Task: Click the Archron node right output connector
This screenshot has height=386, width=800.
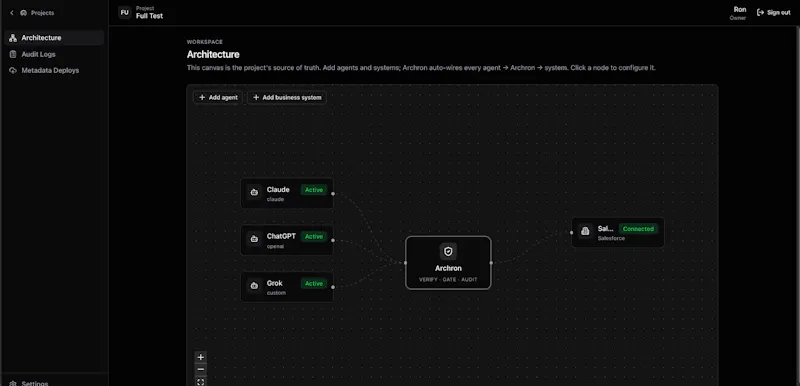Action: 491,263
